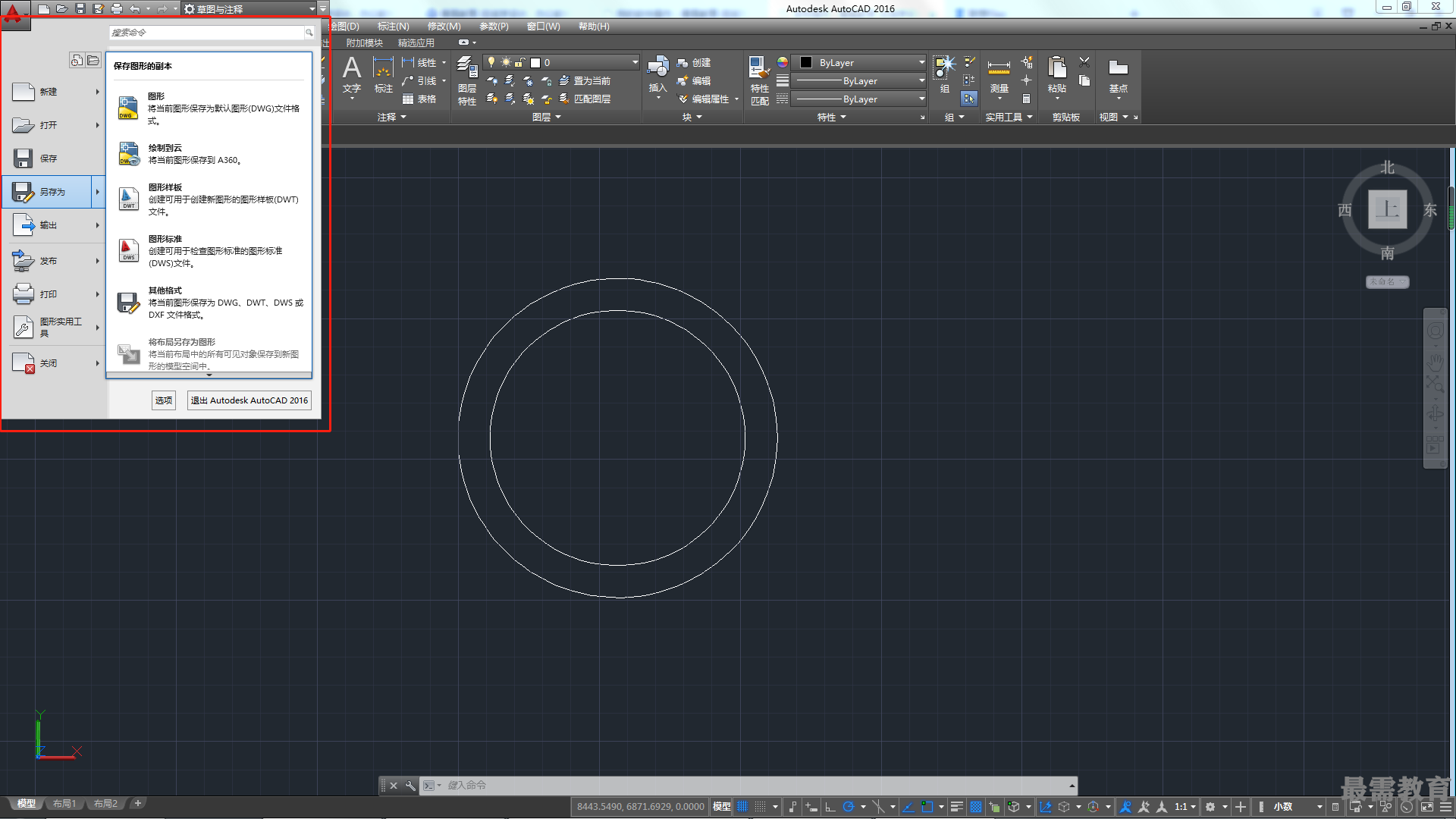Toggle the 模型 model space button in status bar

coord(721,807)
